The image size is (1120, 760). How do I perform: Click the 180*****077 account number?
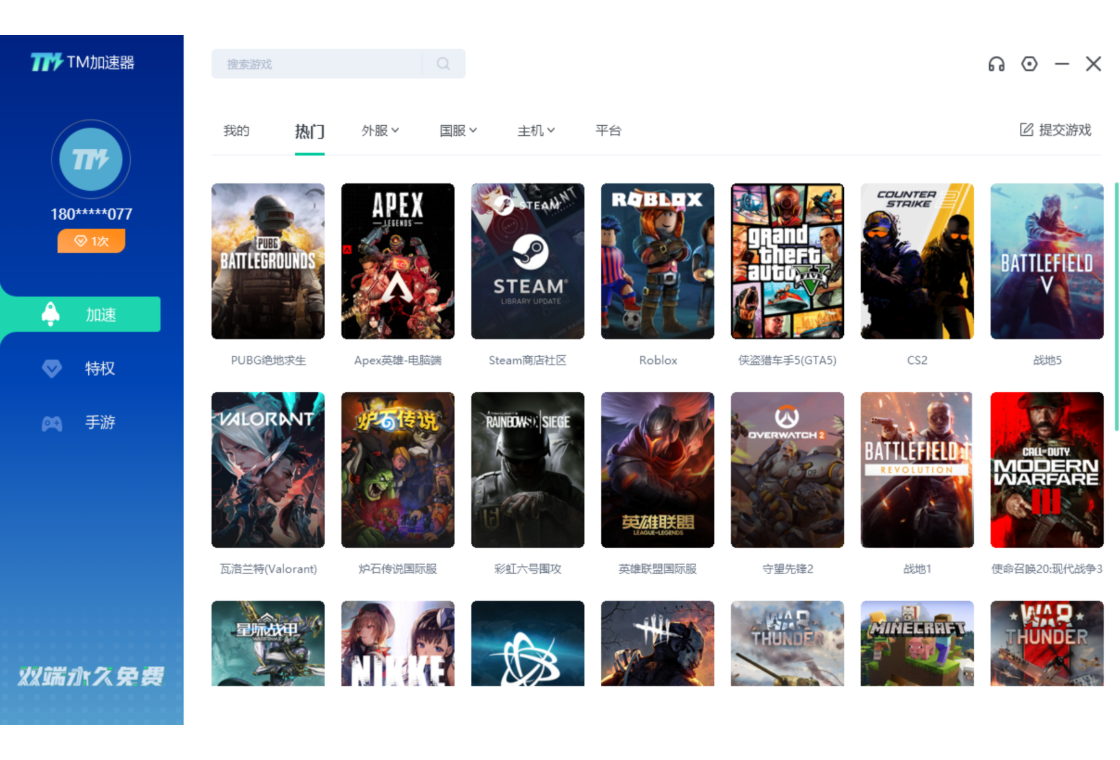(x=91, y=214)
